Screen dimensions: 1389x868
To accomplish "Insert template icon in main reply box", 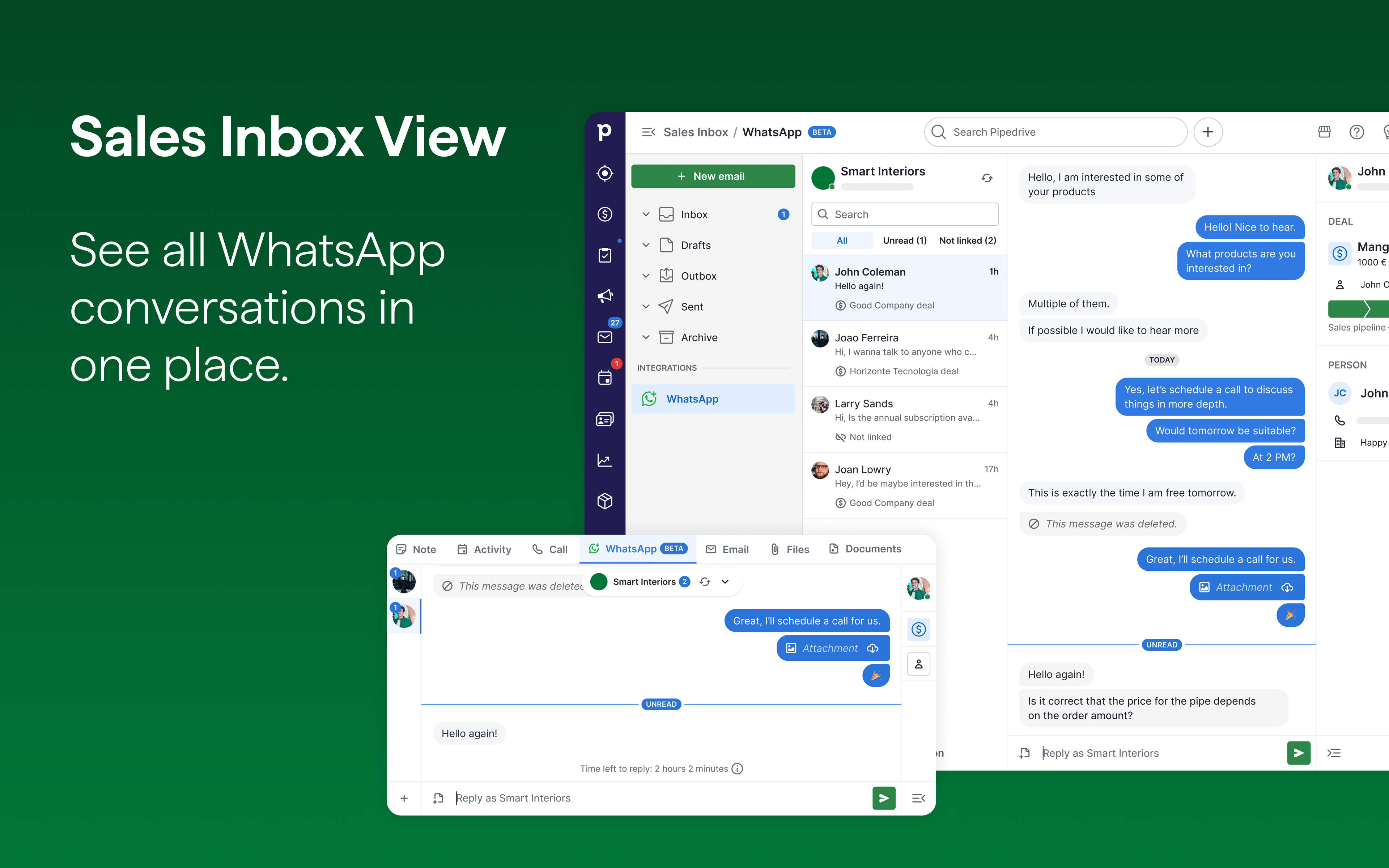I will (1024, 753).
